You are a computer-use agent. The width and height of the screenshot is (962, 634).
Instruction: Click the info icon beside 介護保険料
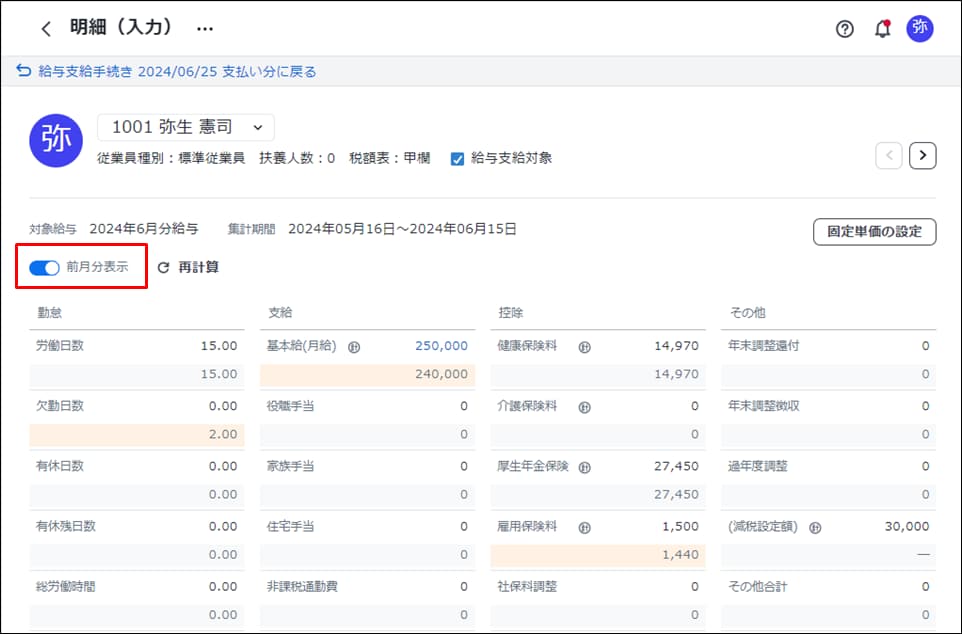click(x=585, y=408)
